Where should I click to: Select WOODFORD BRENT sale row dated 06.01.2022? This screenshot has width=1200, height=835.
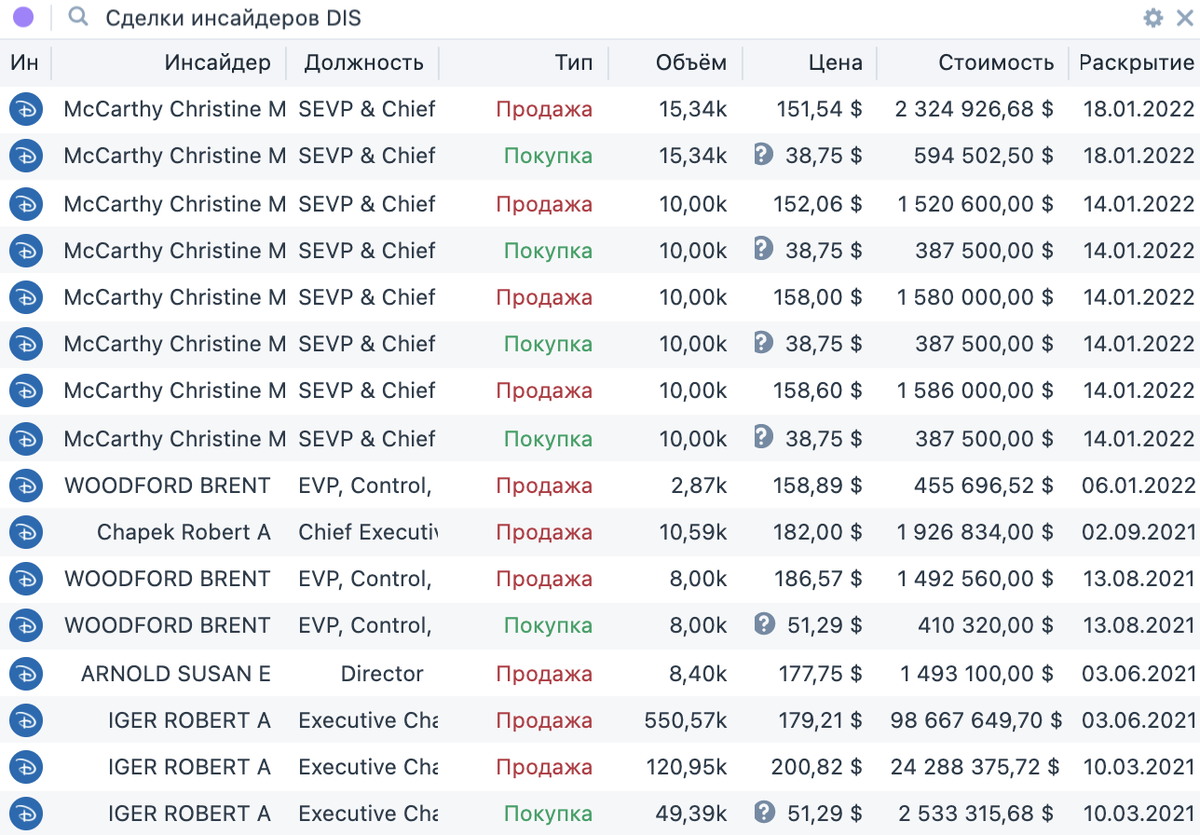click(x=600, y=485)
